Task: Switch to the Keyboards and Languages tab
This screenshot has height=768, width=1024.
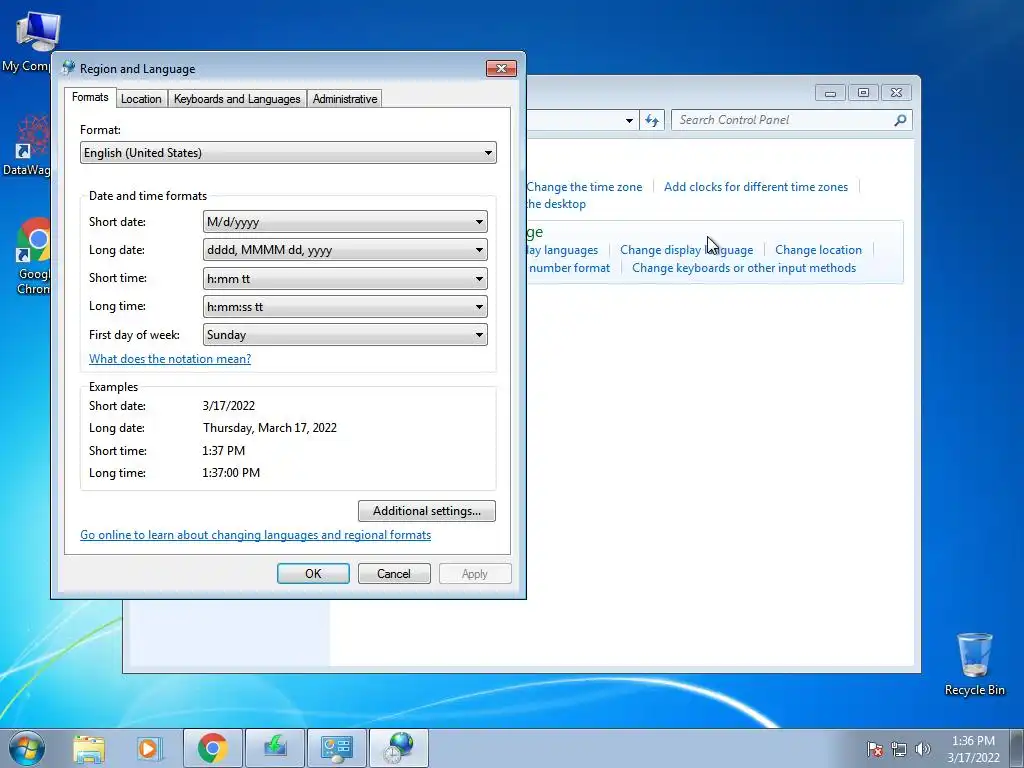Action: (x=237, y=99)
